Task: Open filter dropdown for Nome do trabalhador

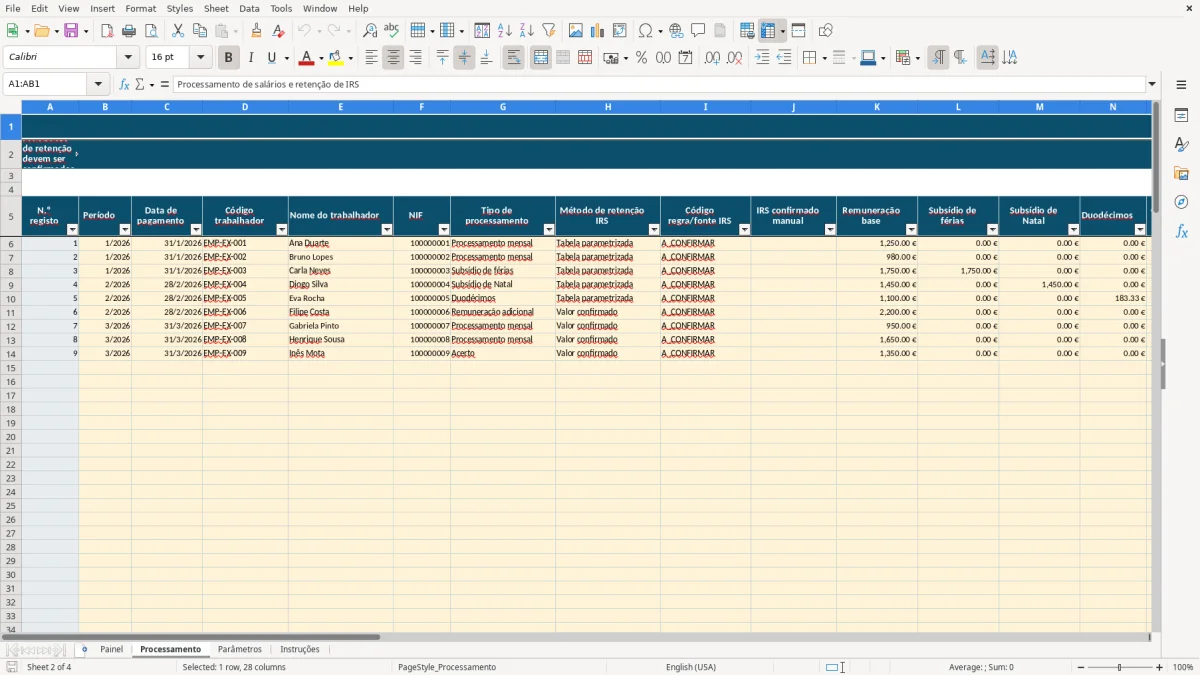Action: coord(386,230)
